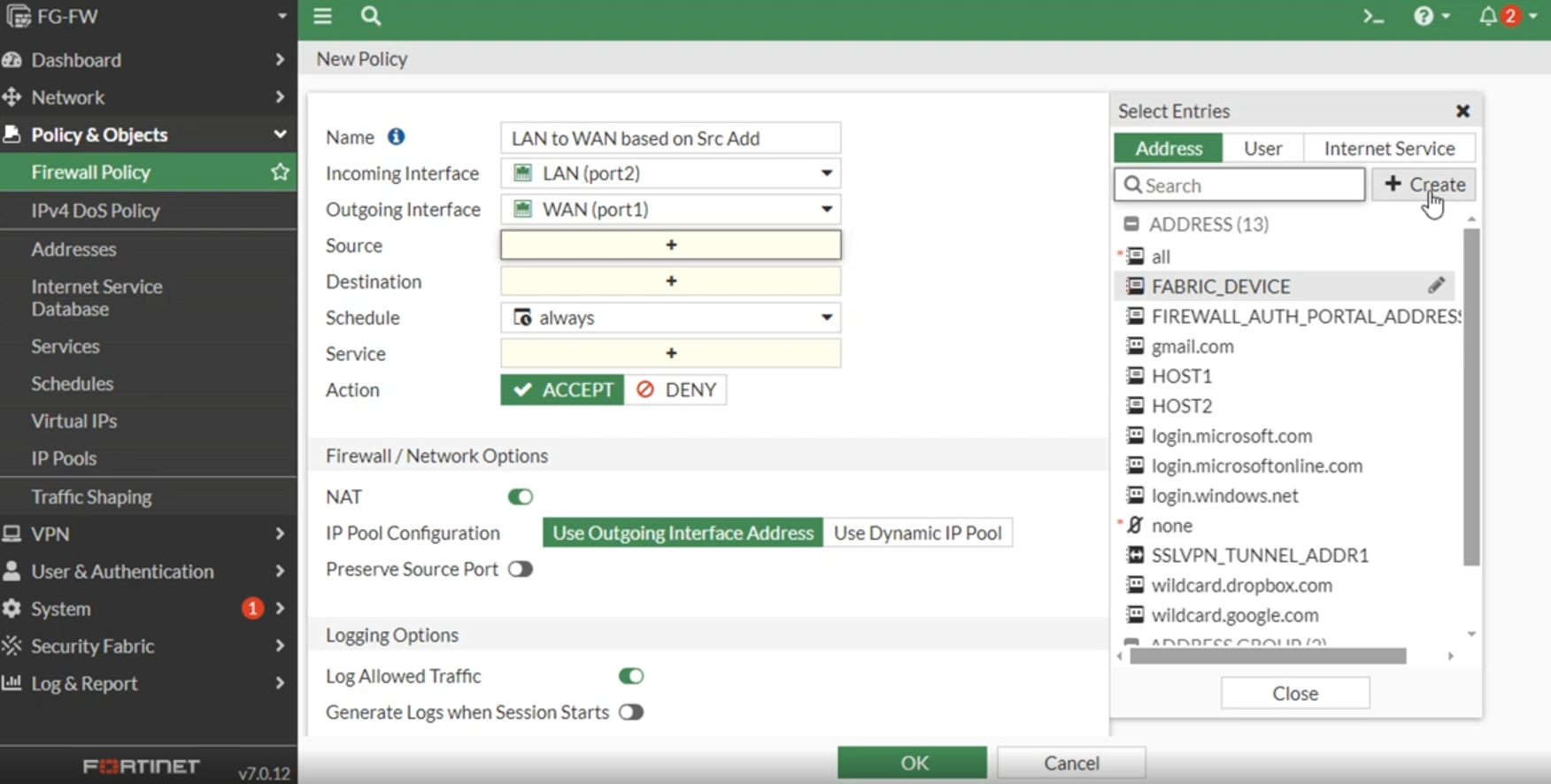Collapse Policy & Objects section chevron

tap(280, 134)
